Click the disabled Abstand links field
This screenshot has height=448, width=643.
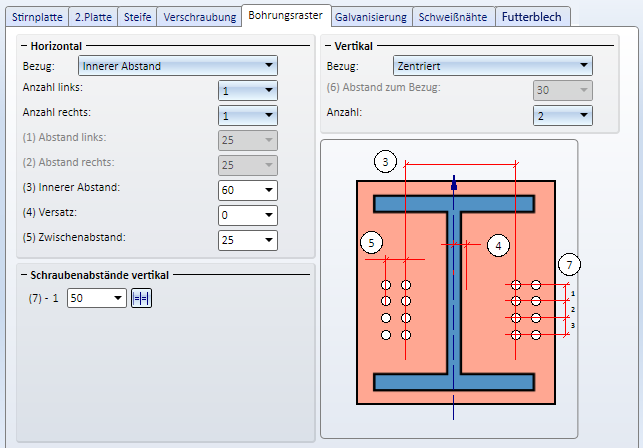point(248,140)
